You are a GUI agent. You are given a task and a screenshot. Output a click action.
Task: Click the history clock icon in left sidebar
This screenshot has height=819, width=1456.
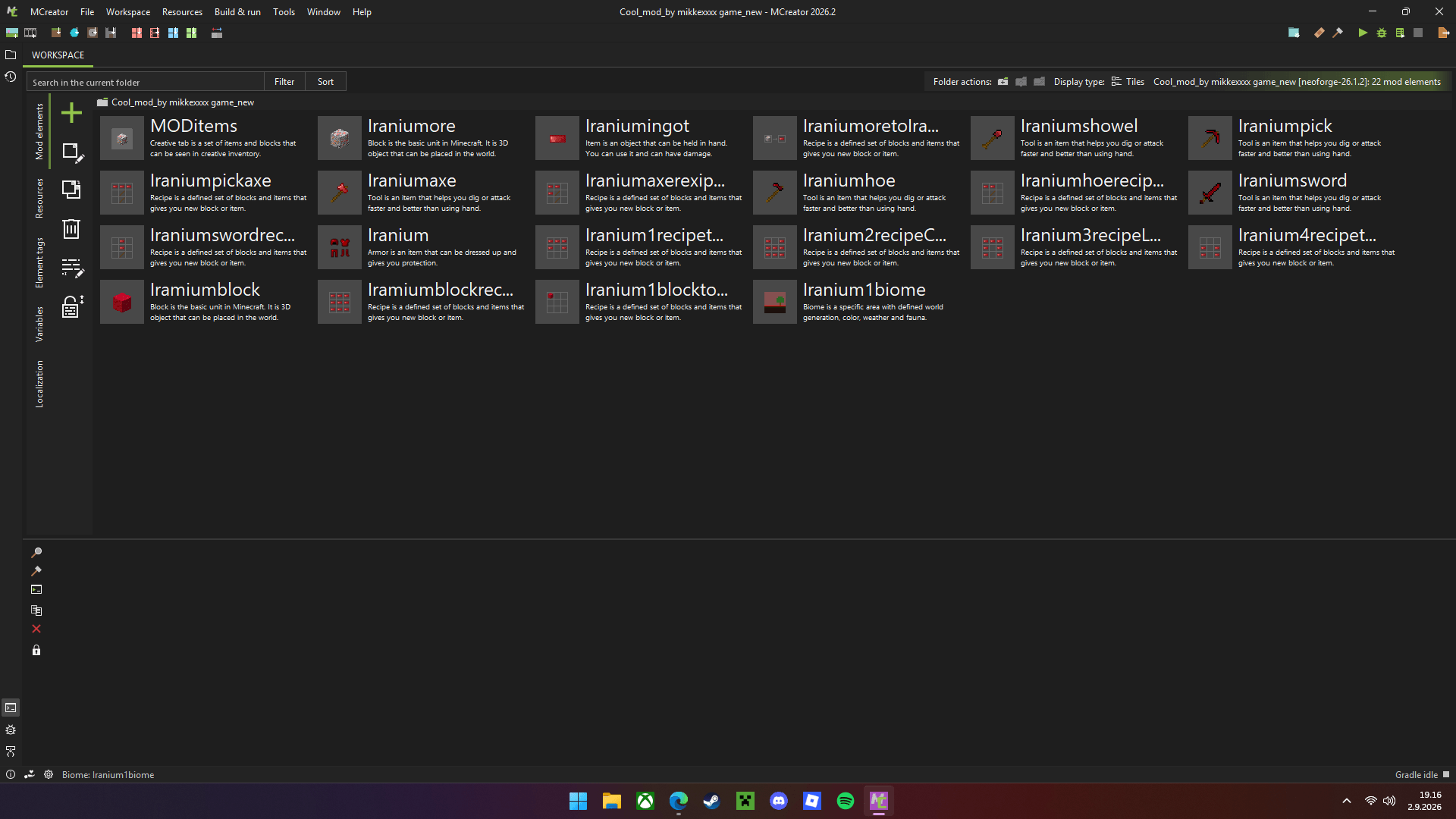coord(11,77)
